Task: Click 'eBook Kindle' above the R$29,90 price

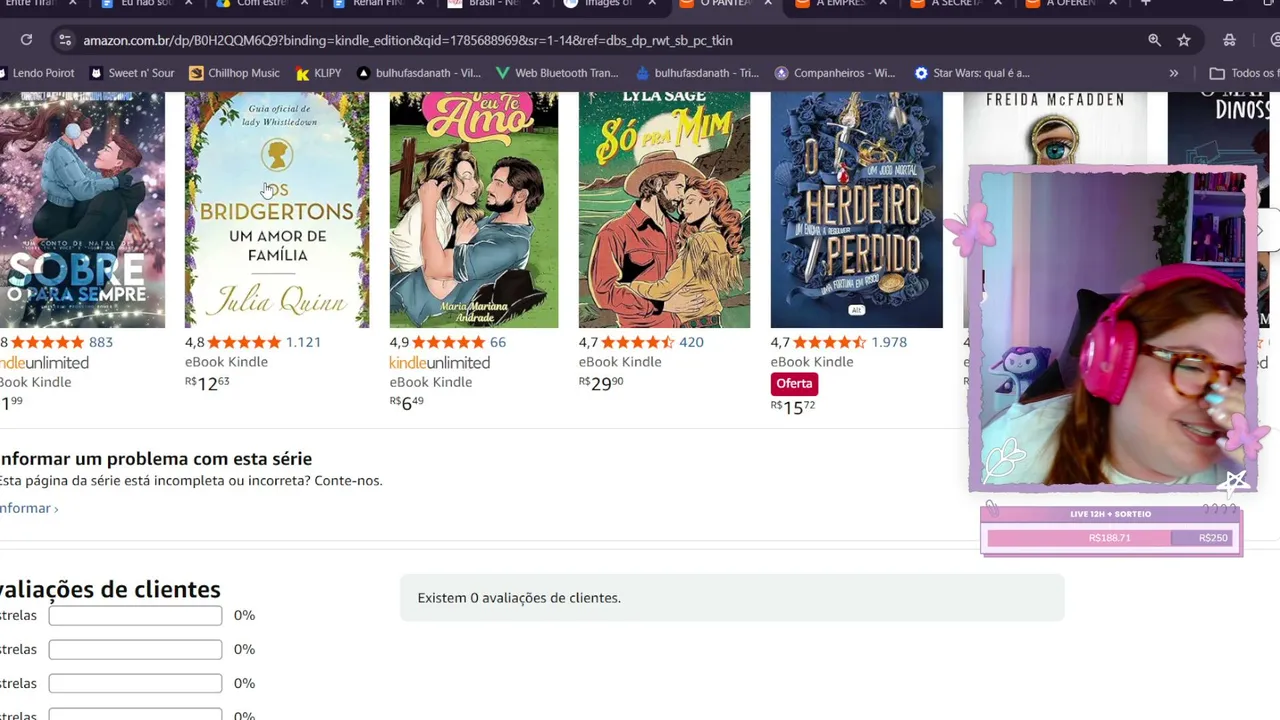Action: pos(620,362)
